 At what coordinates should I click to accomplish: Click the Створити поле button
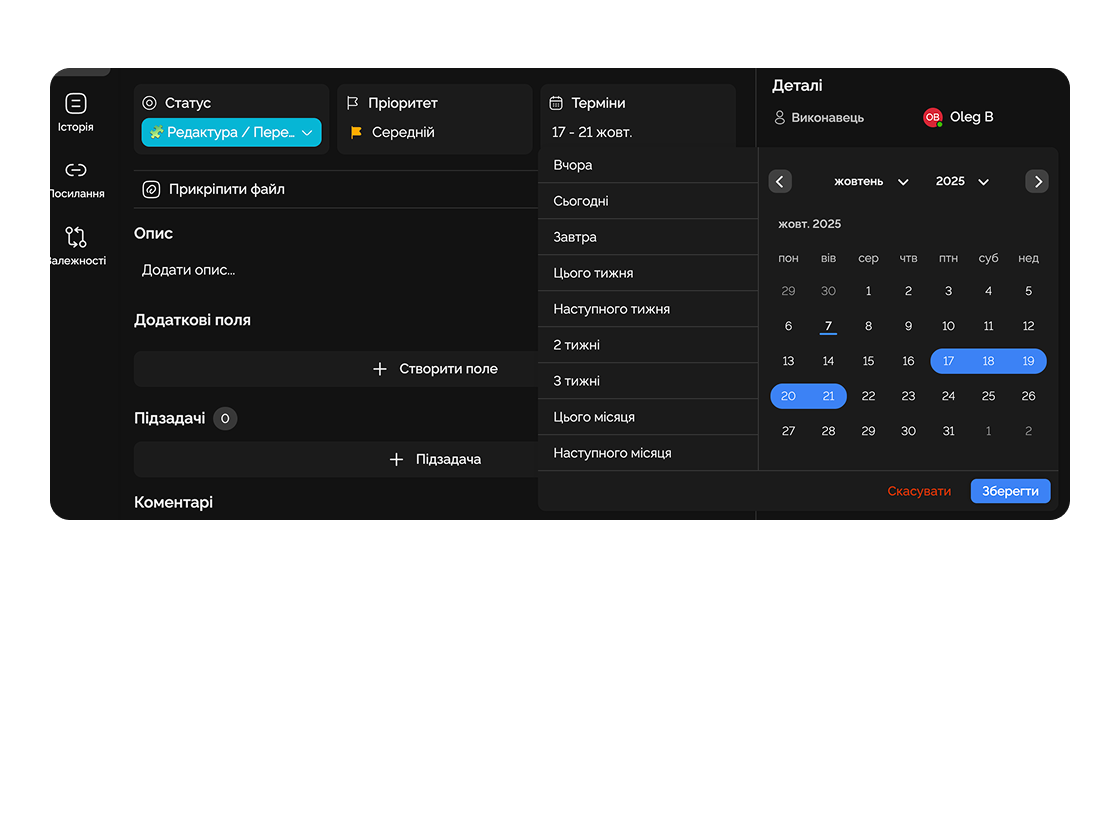(435, 369)
